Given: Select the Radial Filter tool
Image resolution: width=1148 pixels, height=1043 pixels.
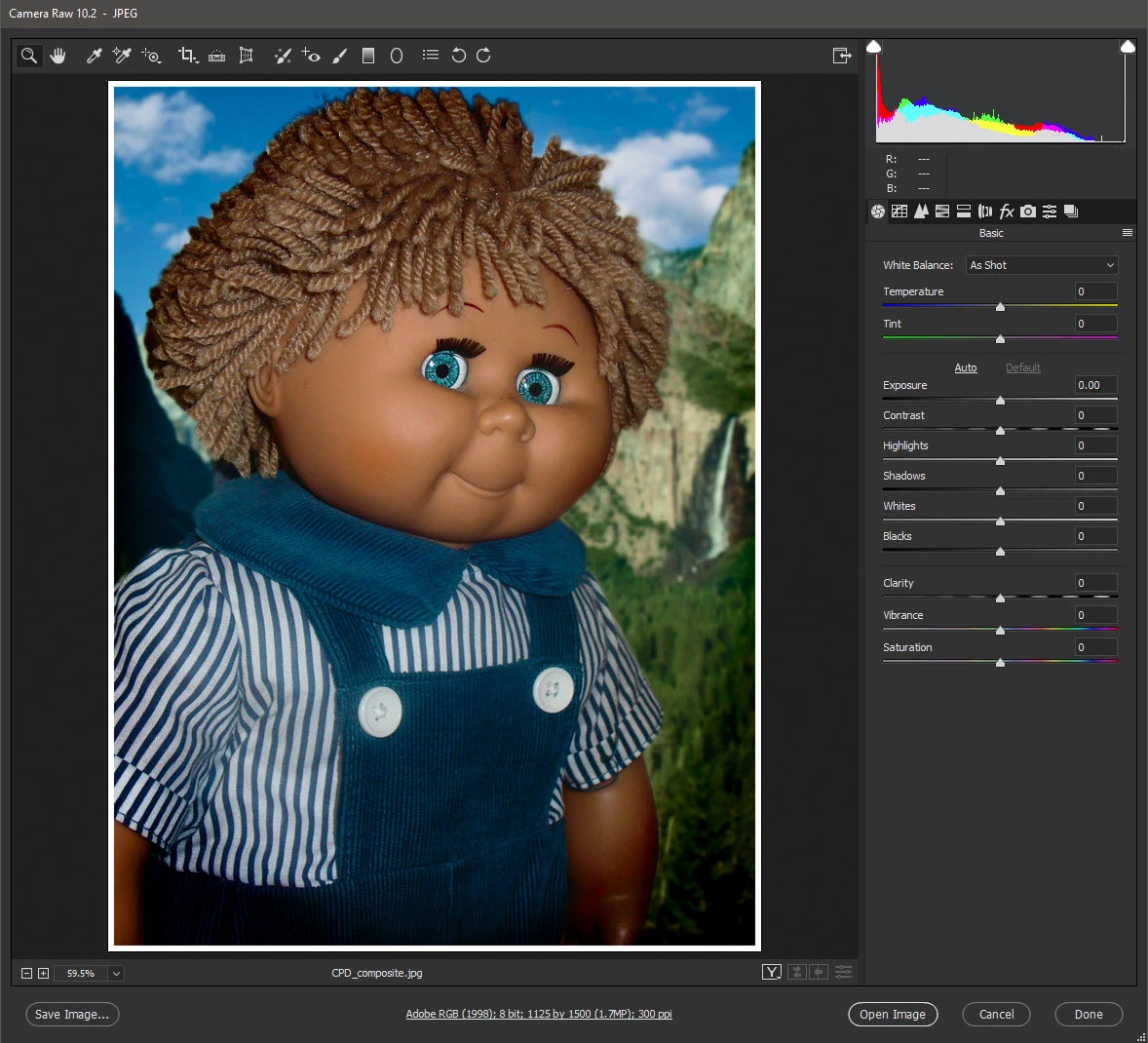Looking at the screenshot, I should tap(396, 56).
